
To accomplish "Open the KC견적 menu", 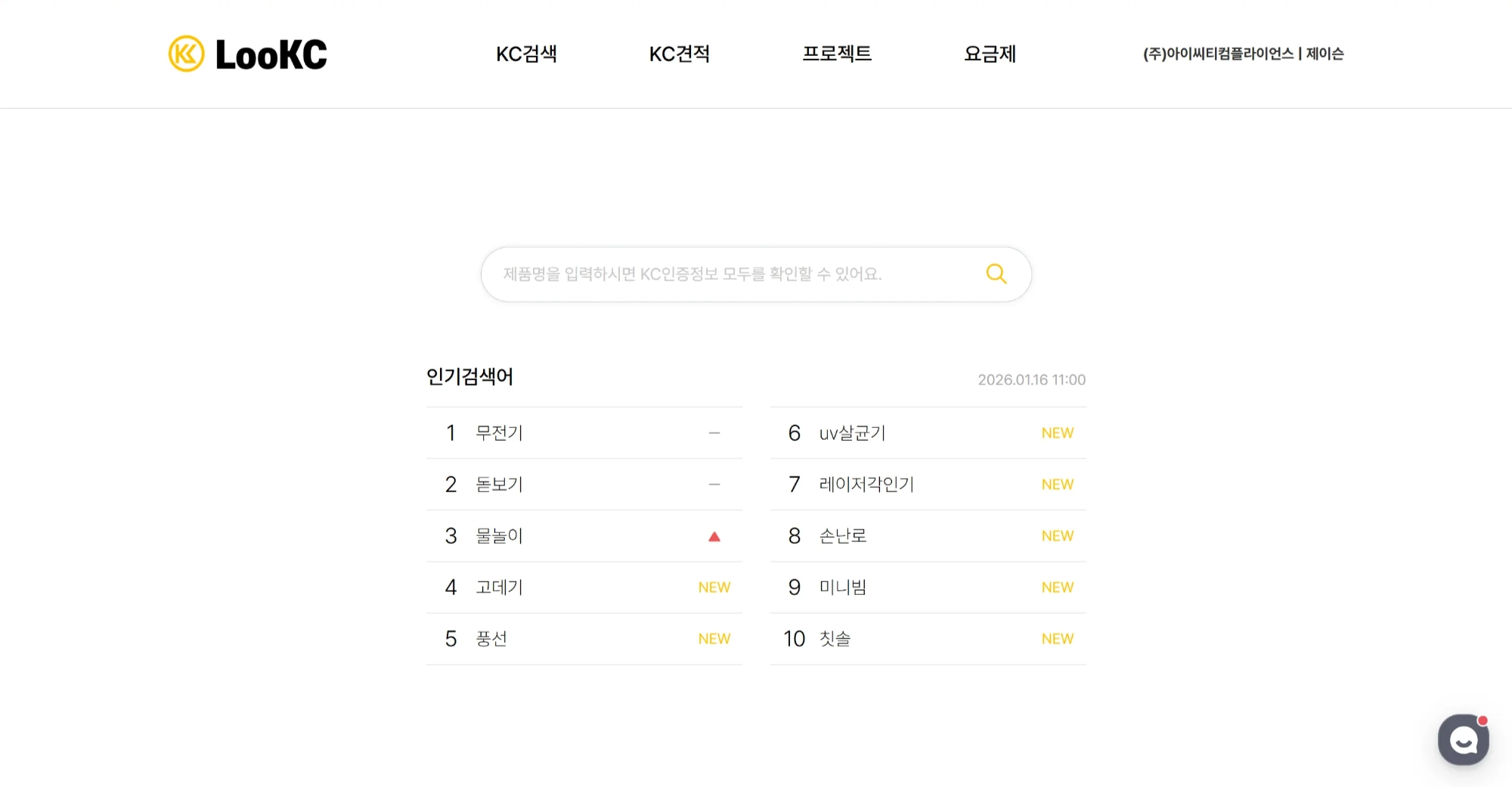I will point(679,54).
